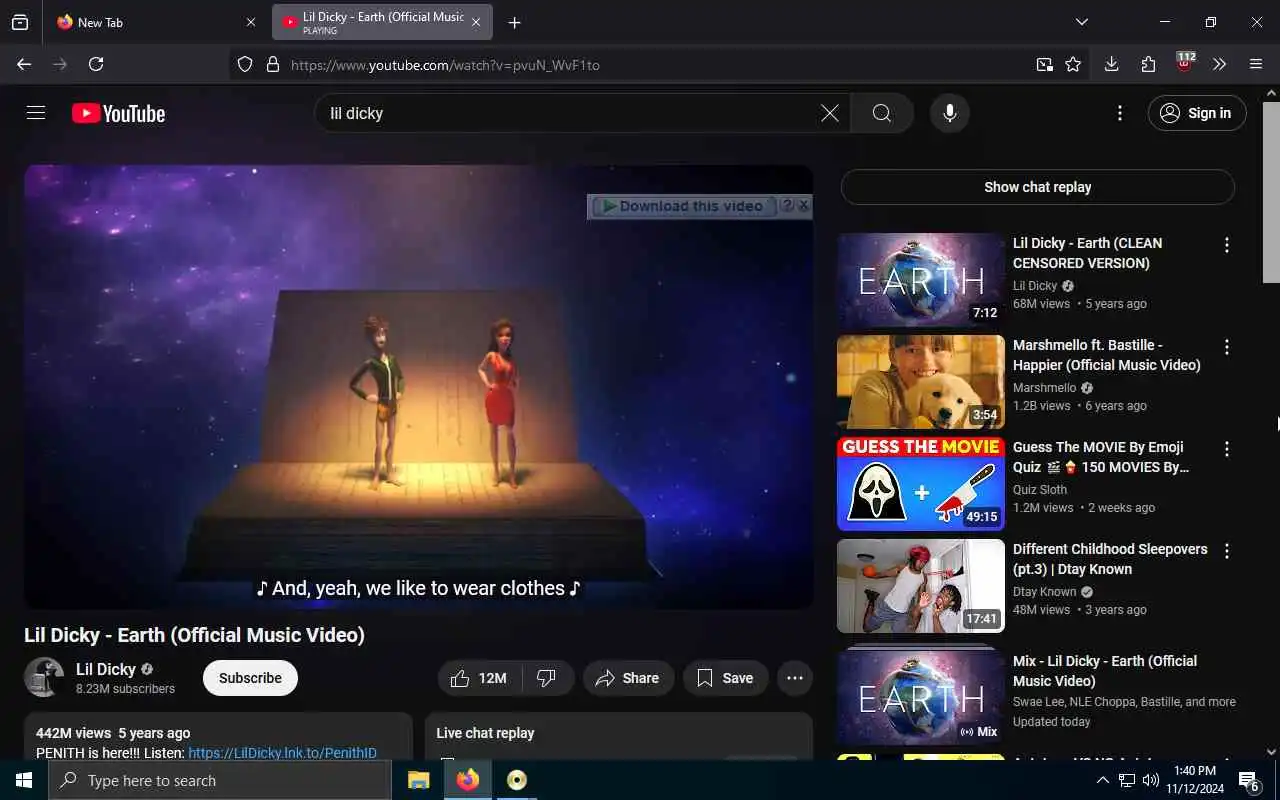Open uBlock extension with 112 badge
Viewport: 1280px width, 800px height.
click(1184, 63)
